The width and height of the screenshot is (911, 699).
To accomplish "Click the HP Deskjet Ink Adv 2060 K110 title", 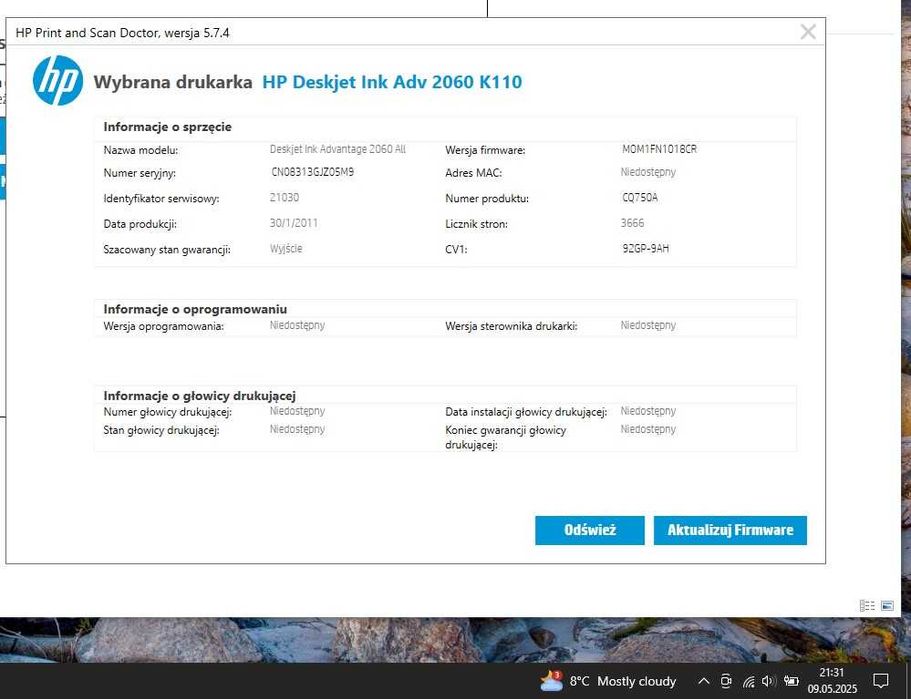I will (x=392, y=82).
